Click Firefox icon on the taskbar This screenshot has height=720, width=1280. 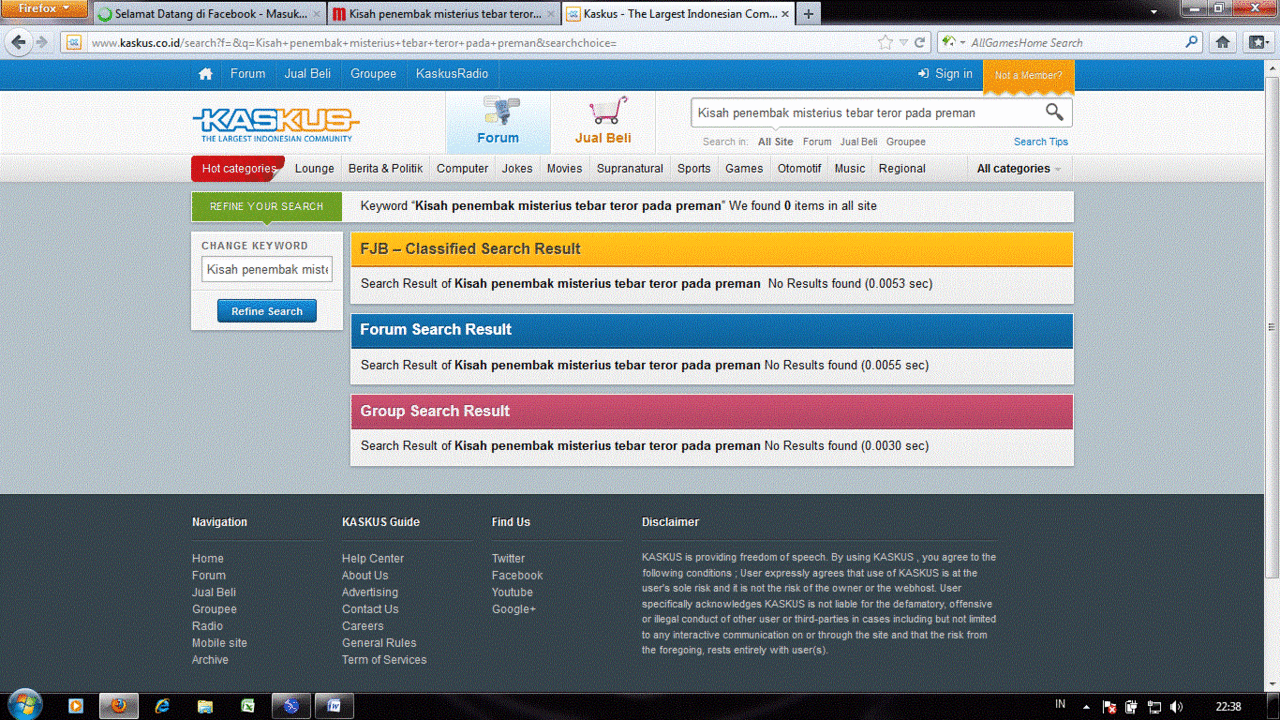[119, 706]
